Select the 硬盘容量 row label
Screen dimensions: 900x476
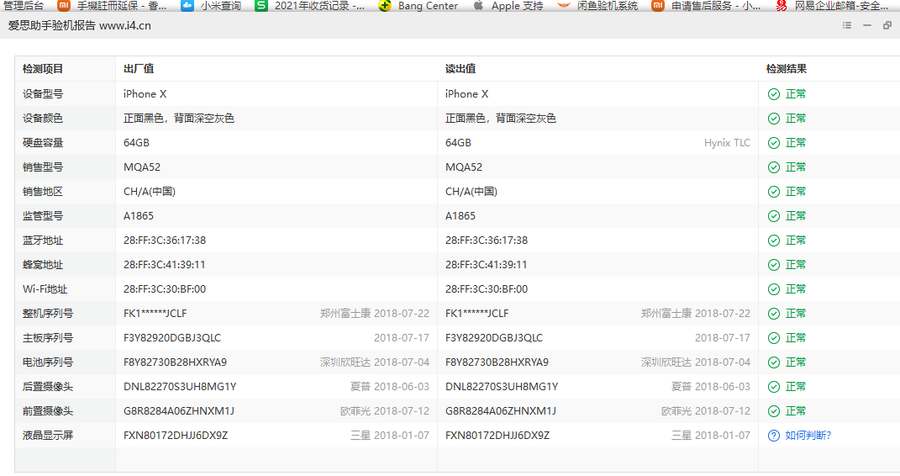(x=43, y=143)
